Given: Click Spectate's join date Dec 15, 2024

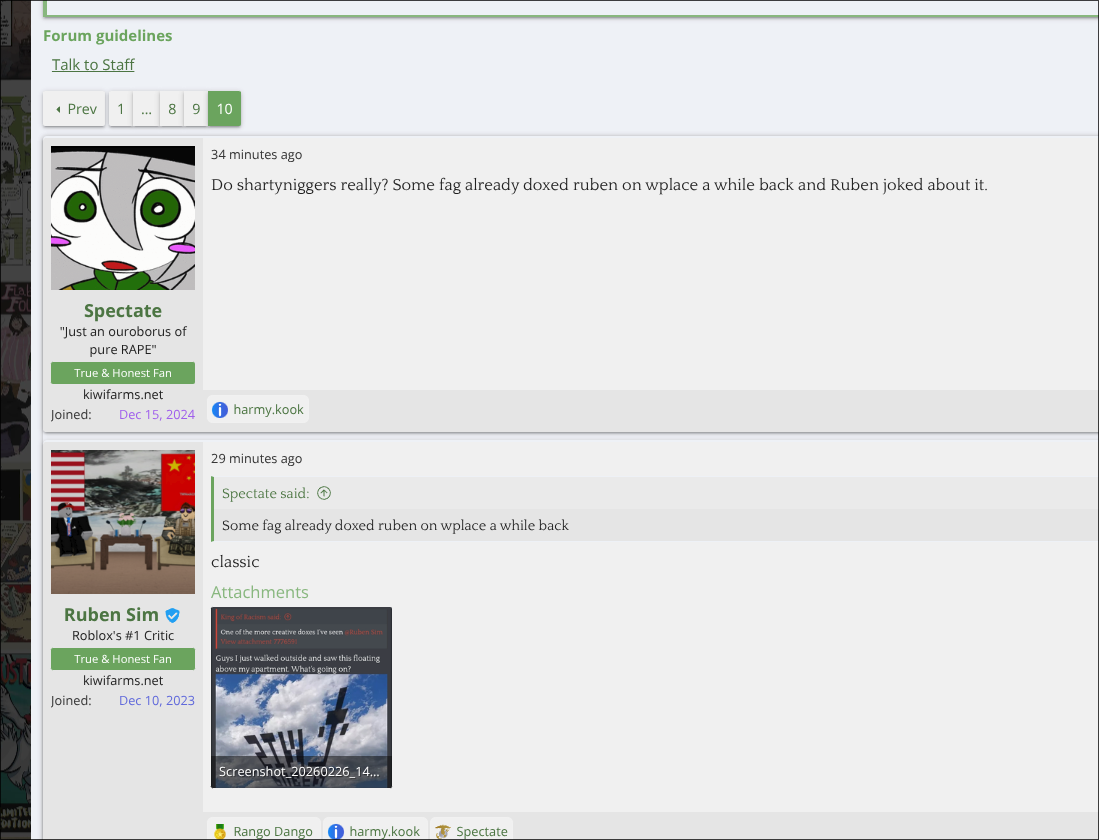Looking at the screenshot, I should click(x=157, y=414).
